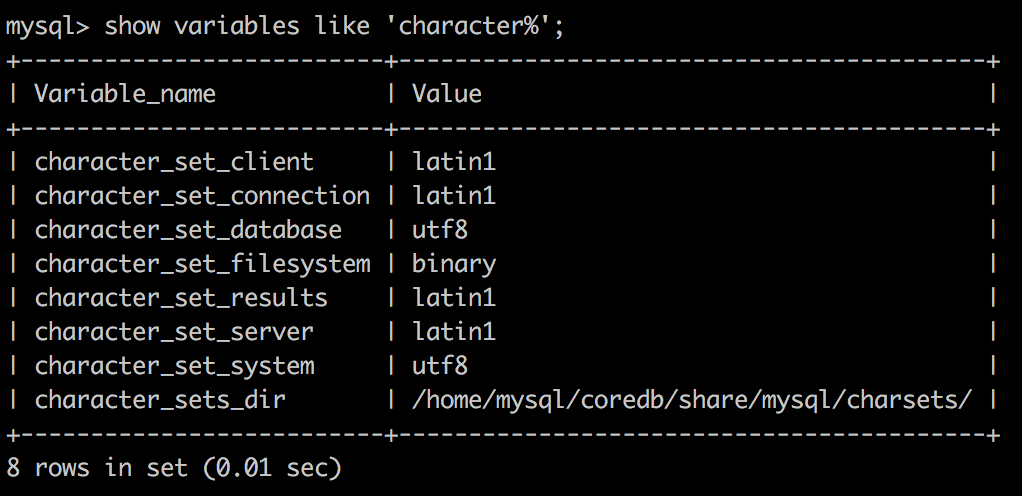Click latin1 value of character_set_results
1022x496 pixels.
point(454,298)
